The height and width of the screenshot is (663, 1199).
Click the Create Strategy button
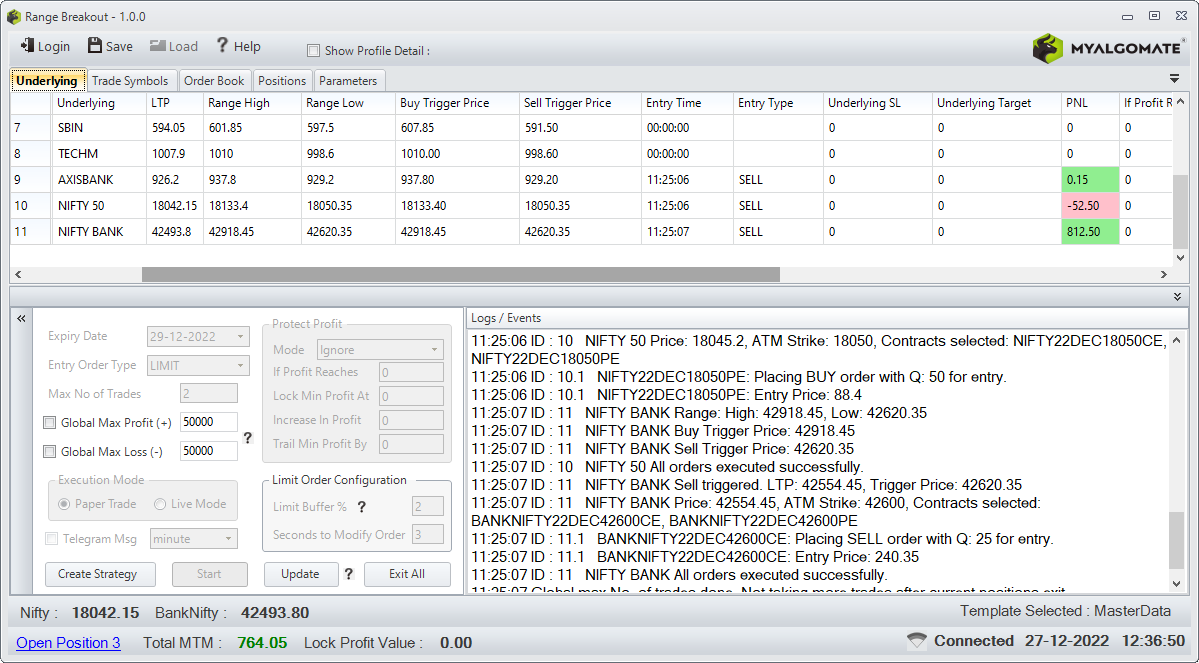[98, 574]
